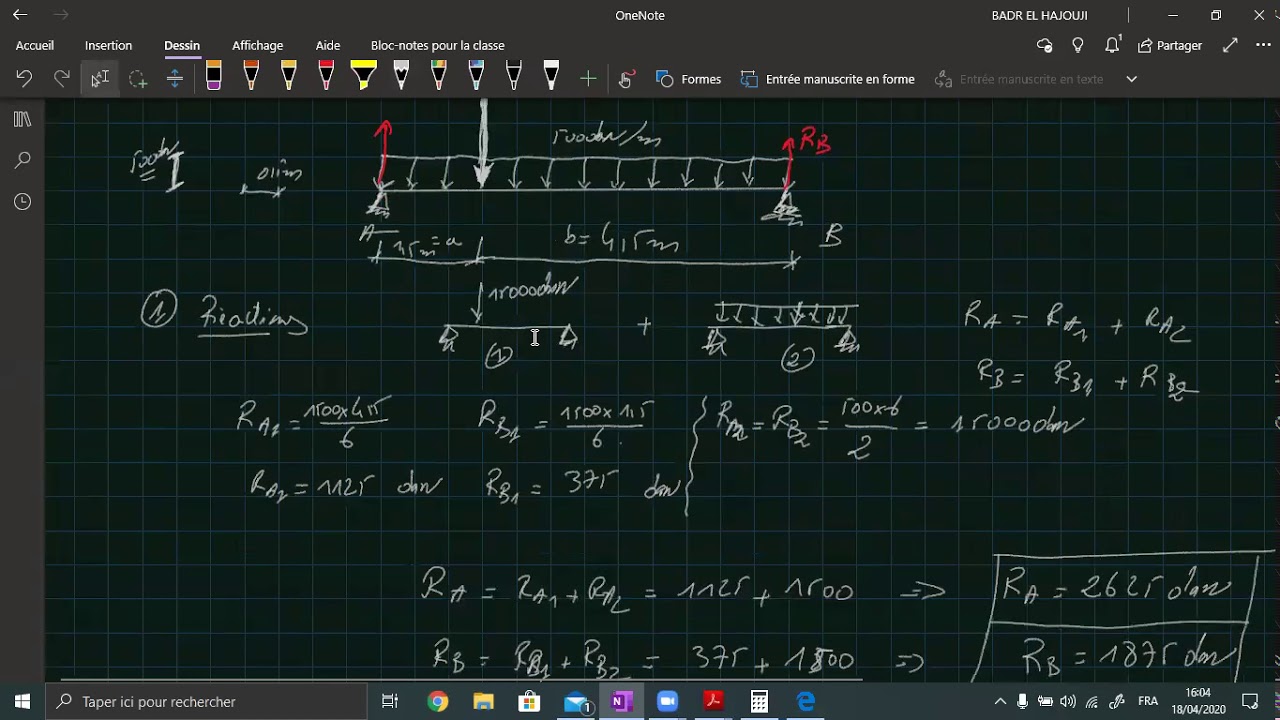The width and height of the screenshot is (1280, 720).
Task: Switch to the Affichage tab
Action: (x=257, y=45)
